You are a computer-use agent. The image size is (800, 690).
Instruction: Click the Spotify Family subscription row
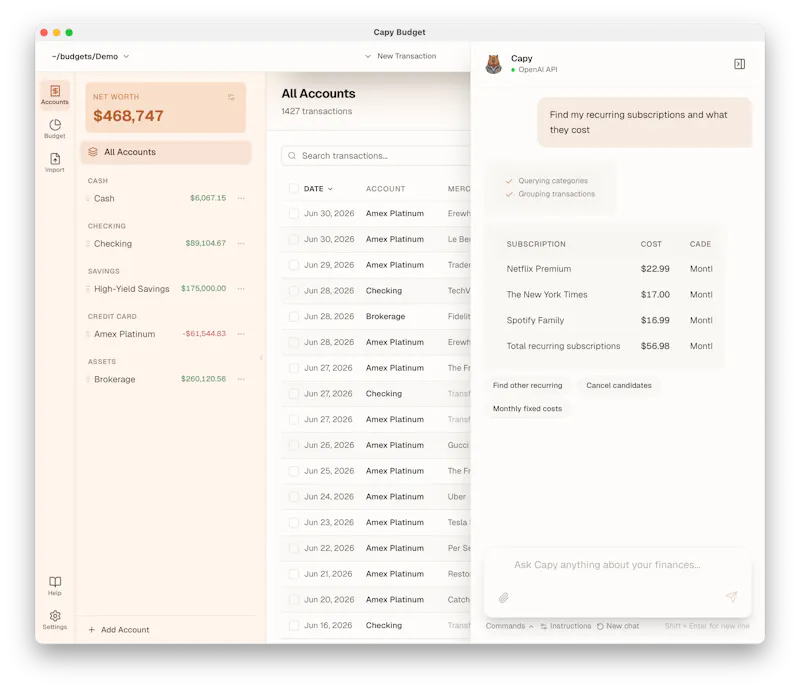coord(609,320)
